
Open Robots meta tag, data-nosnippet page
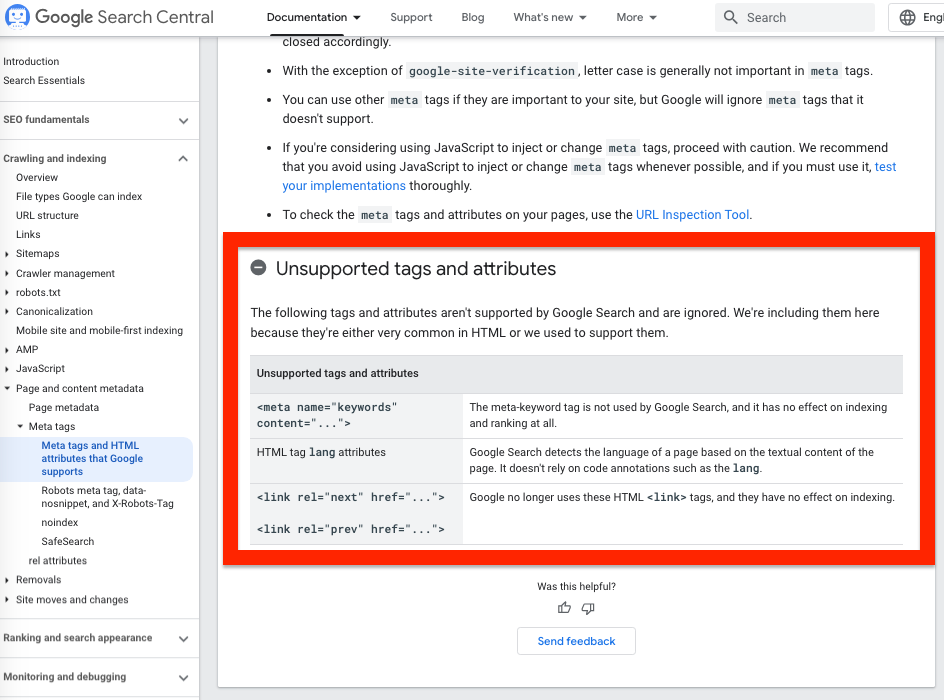(107, 497)
